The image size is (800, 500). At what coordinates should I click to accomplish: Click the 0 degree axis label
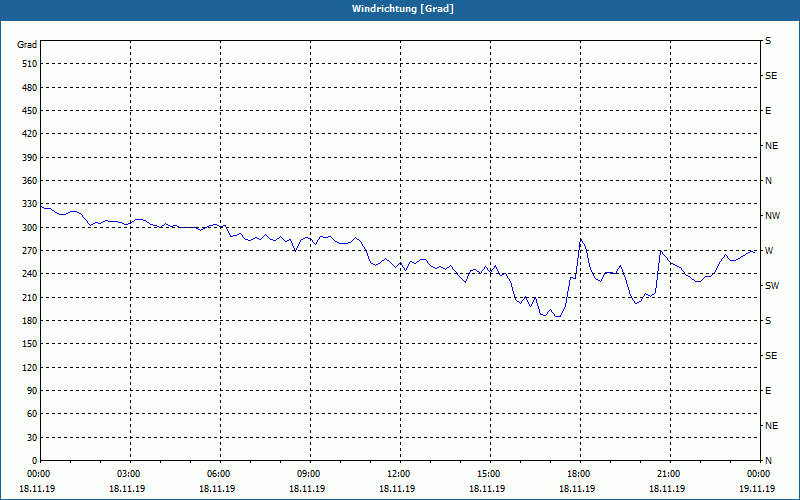point(35,461)
